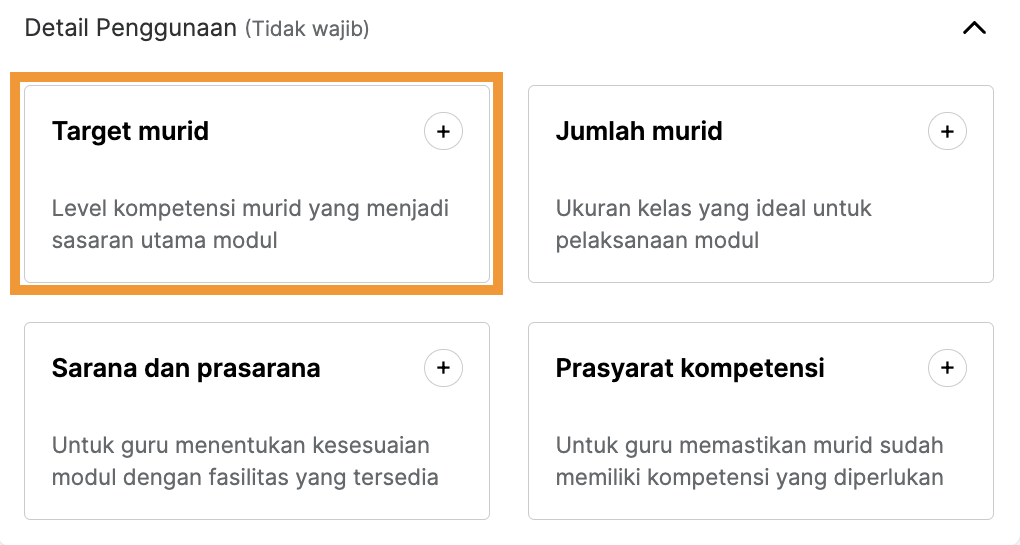1020x545 pixels.
Task: Click the plus icon for Jumlah murid
Action: tap(946, 131)
